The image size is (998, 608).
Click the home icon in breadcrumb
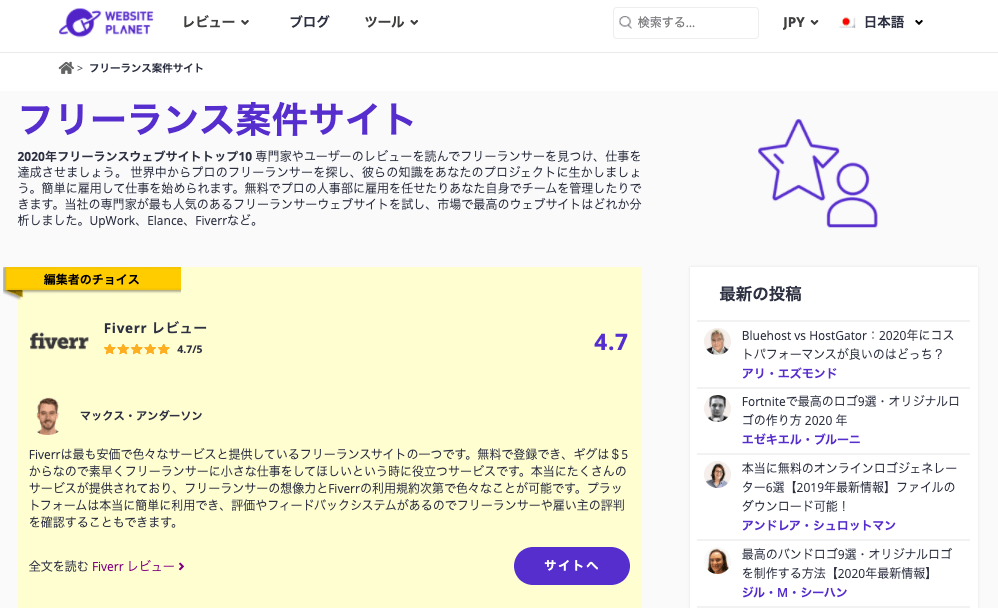coord(66,68)
